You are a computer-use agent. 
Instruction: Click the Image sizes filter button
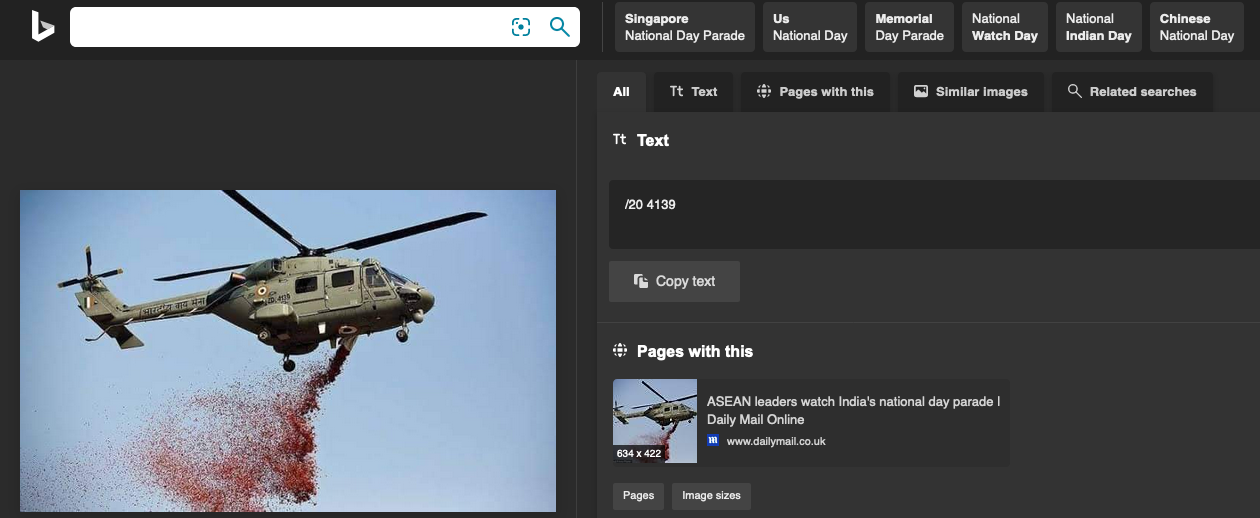[711, 496]
